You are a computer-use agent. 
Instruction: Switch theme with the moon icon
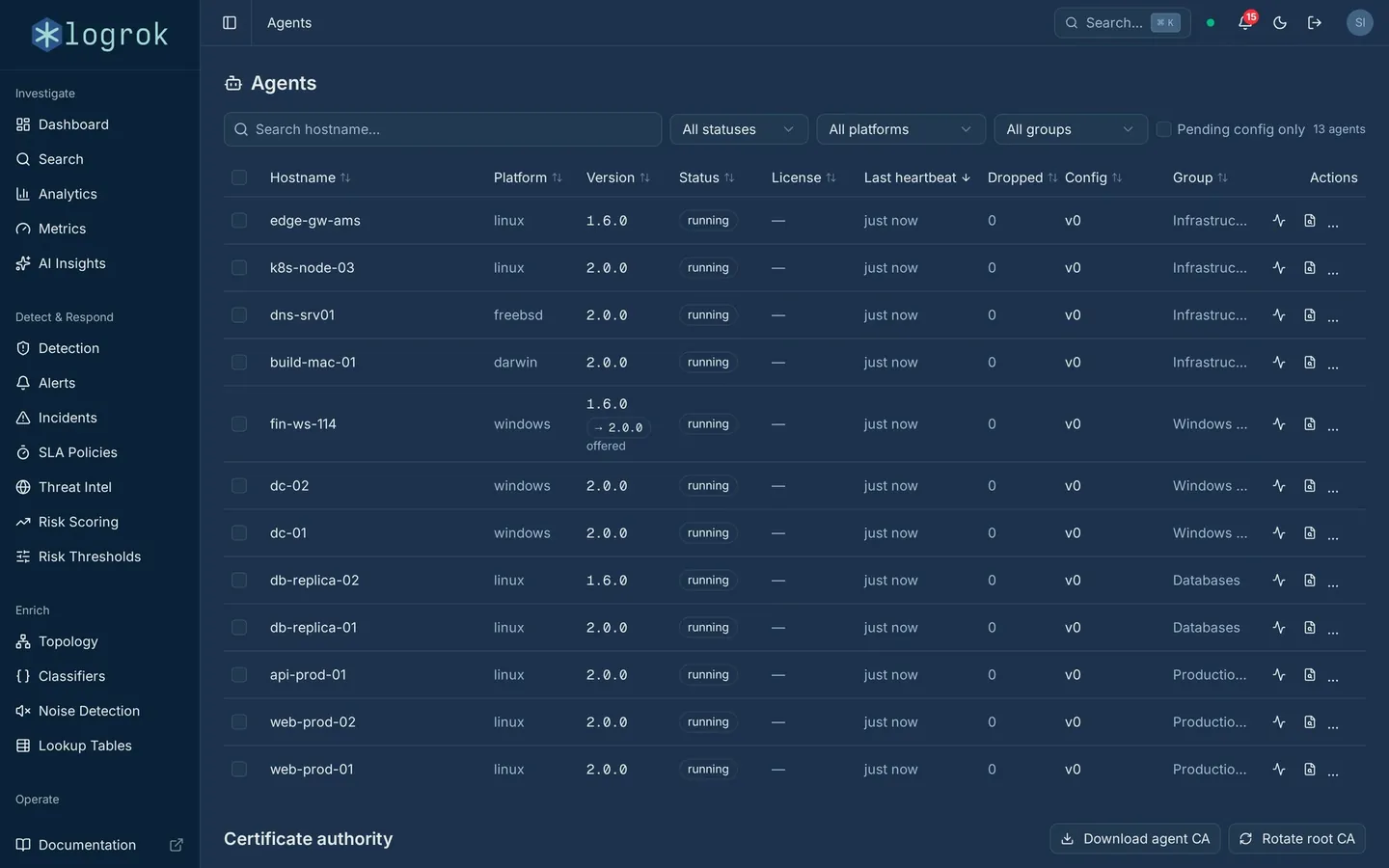1280,22
